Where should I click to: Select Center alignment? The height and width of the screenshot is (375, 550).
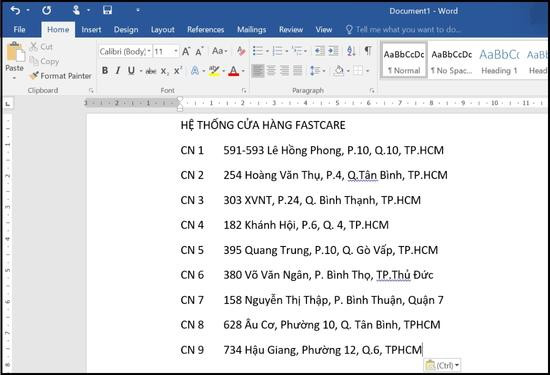[x=271, y=71]
